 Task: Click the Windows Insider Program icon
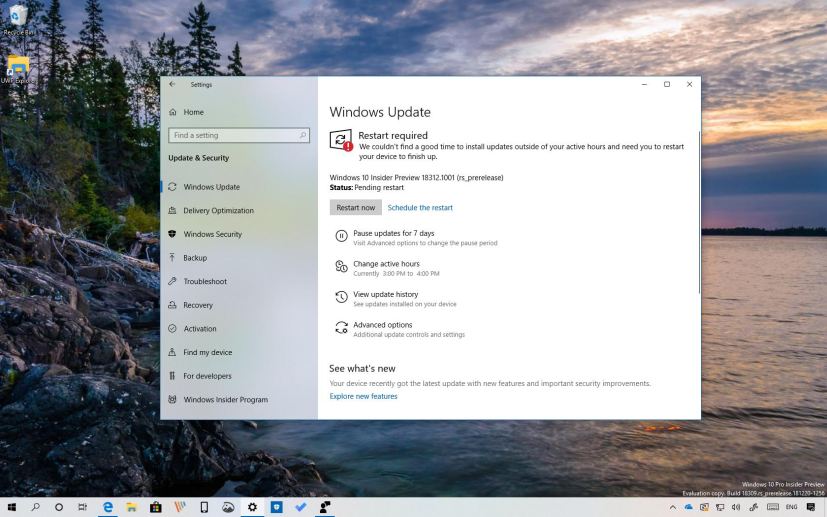(172, 399)
